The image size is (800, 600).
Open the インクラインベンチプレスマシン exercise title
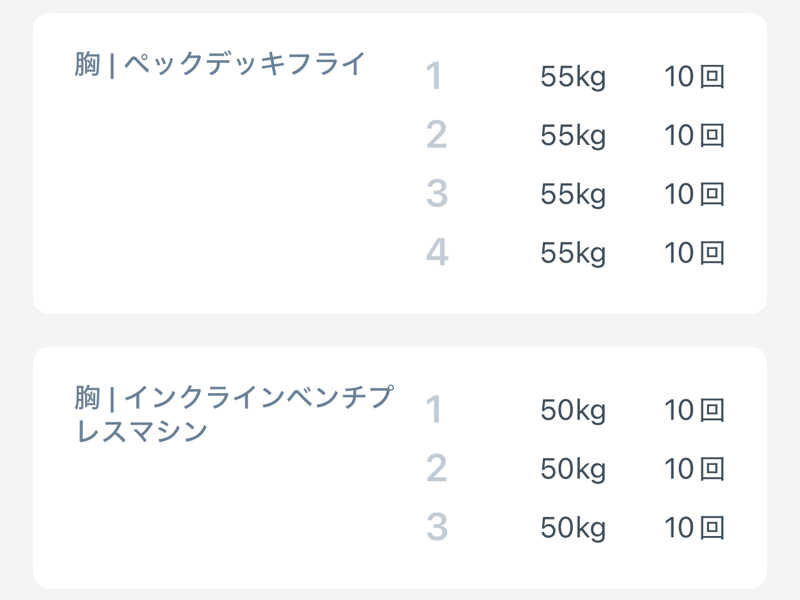click(234, 414)
